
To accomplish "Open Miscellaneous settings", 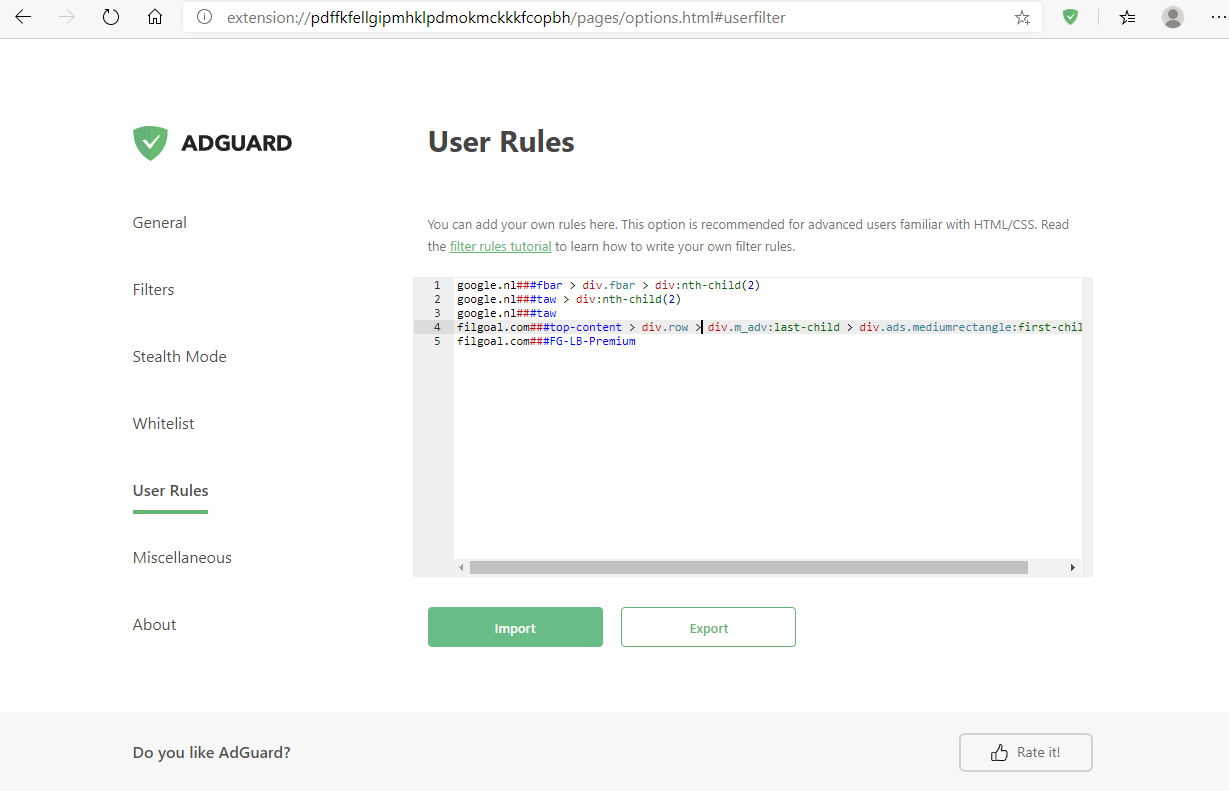I will [x=182, y=558].
